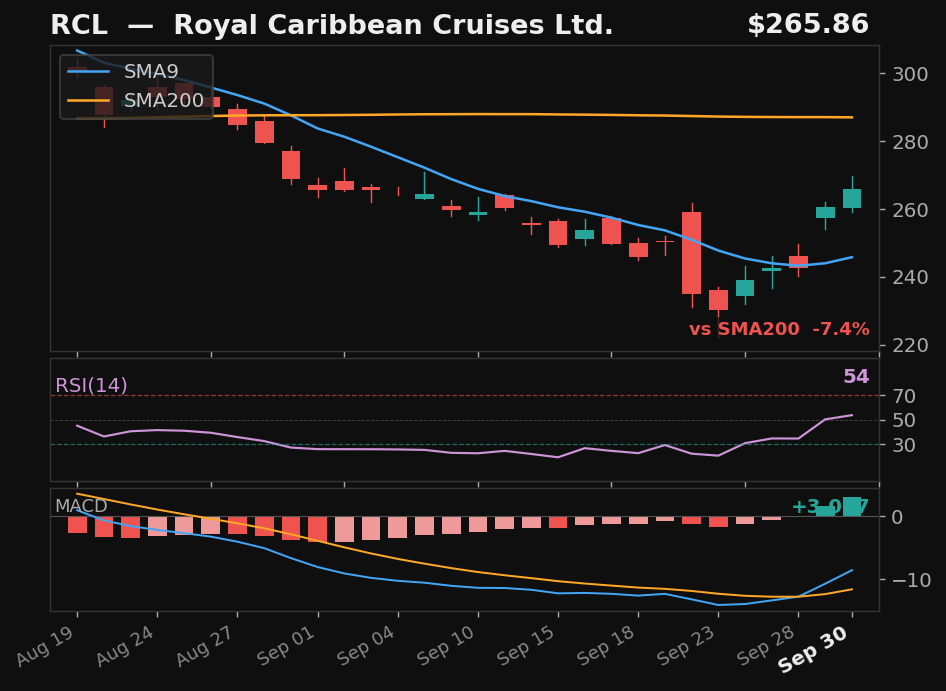Click the Sep 28 date label
Image resolution: width=946 pixels, height=691 pixels.
coord(767,646)
